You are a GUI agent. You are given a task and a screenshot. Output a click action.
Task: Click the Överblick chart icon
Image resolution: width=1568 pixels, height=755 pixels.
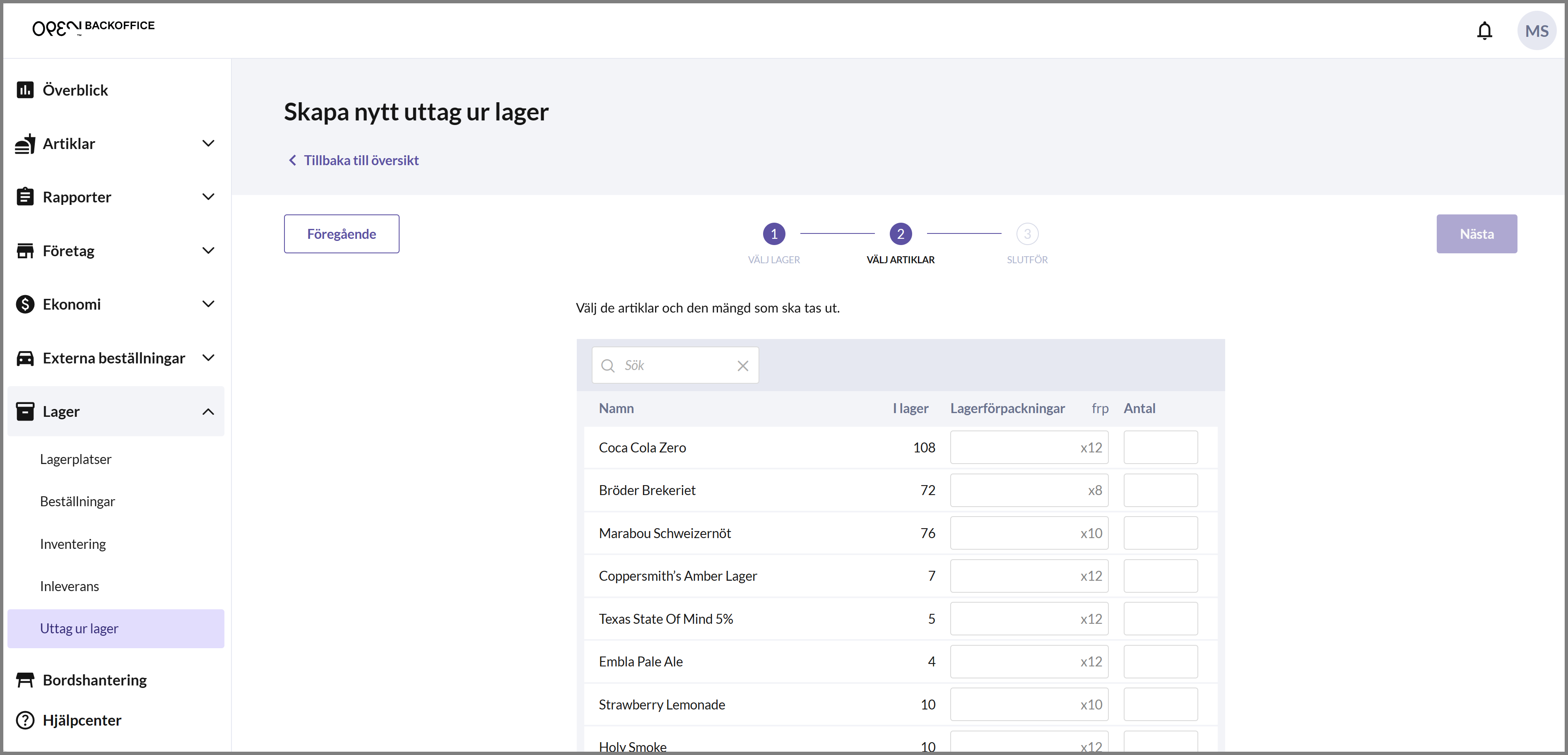25,90
